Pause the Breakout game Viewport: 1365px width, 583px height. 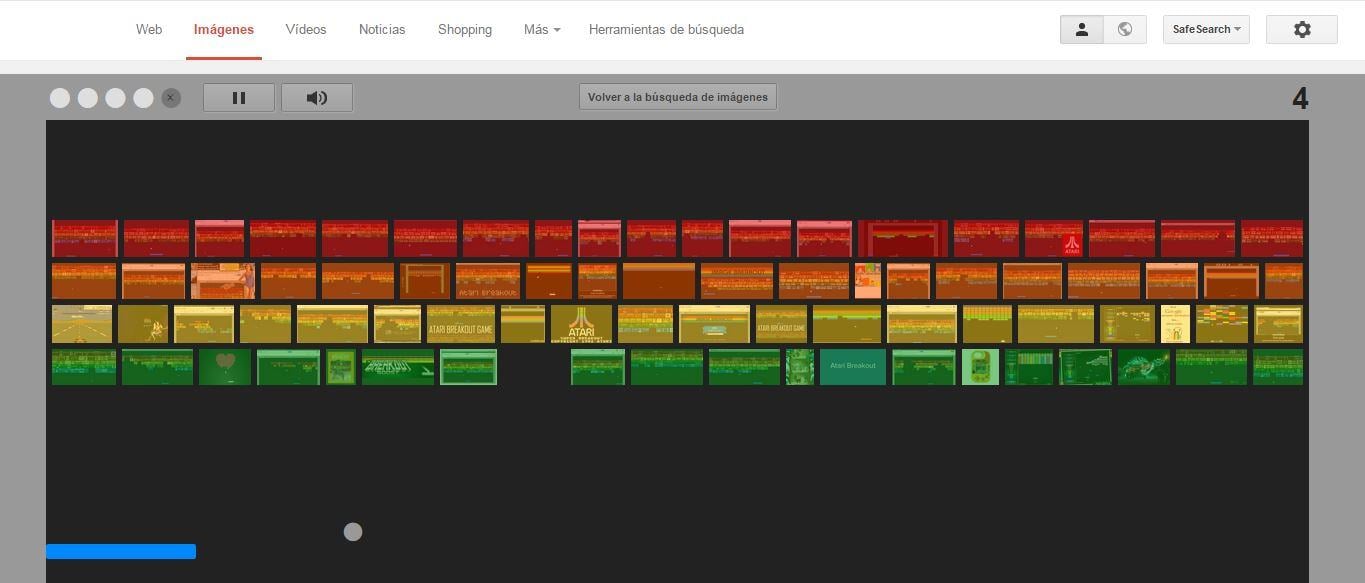point(239,97)
